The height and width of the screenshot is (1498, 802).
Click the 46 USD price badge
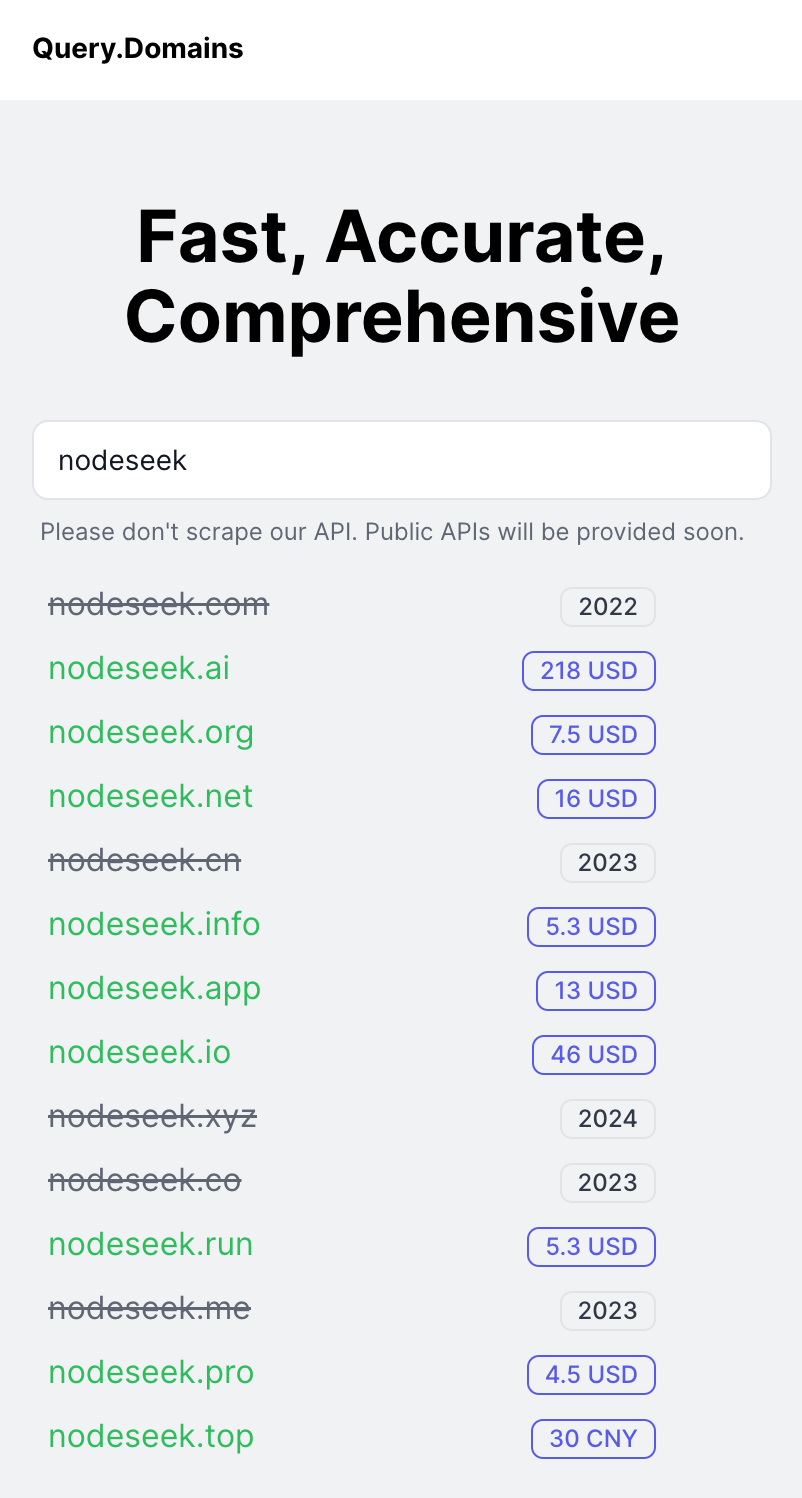click(x=593, y=1055)
